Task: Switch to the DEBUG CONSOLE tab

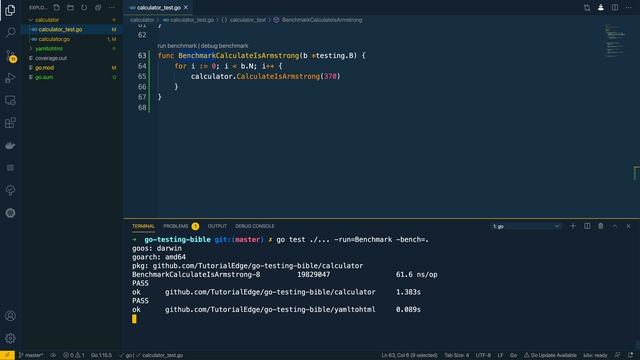Action: [254, 226]
